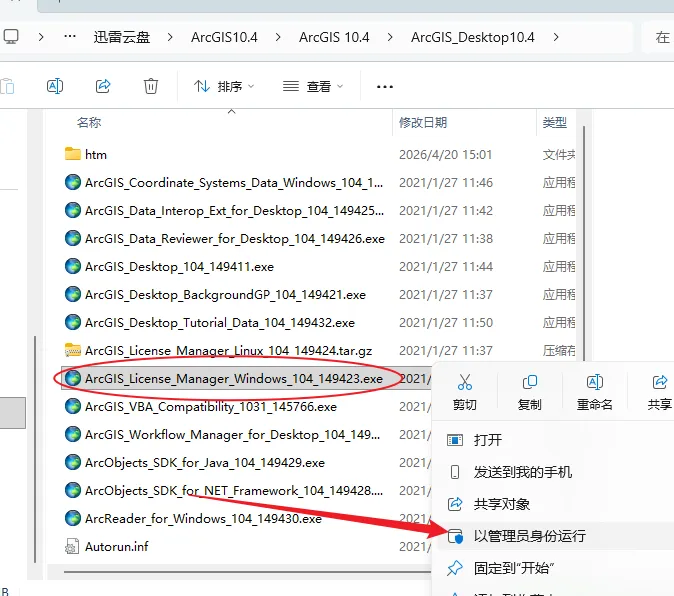Click date 2026/4/20 15:01 of htm folder

coord(445,155)
